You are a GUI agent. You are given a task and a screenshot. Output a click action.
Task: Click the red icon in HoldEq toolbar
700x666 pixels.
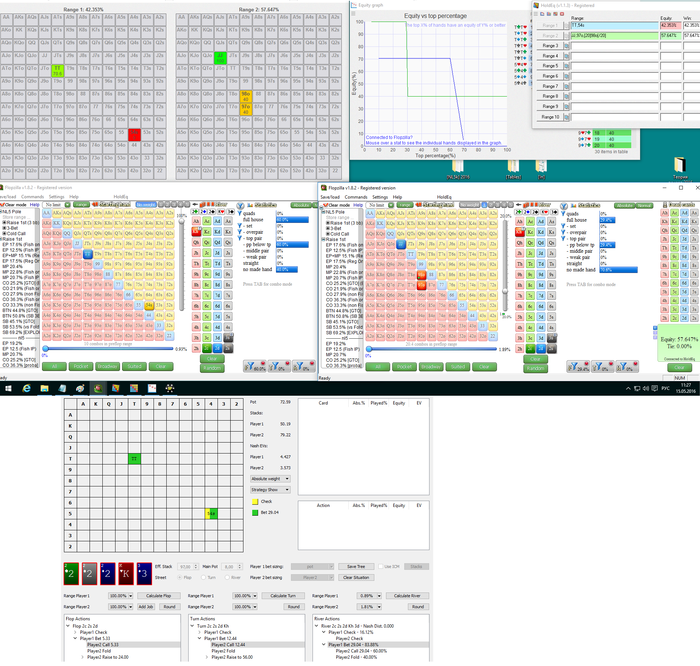(562, 14)
